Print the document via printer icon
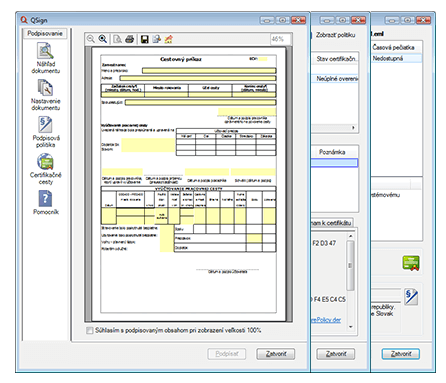This screenshot has width=446, height=383. [x=129, y=39]
